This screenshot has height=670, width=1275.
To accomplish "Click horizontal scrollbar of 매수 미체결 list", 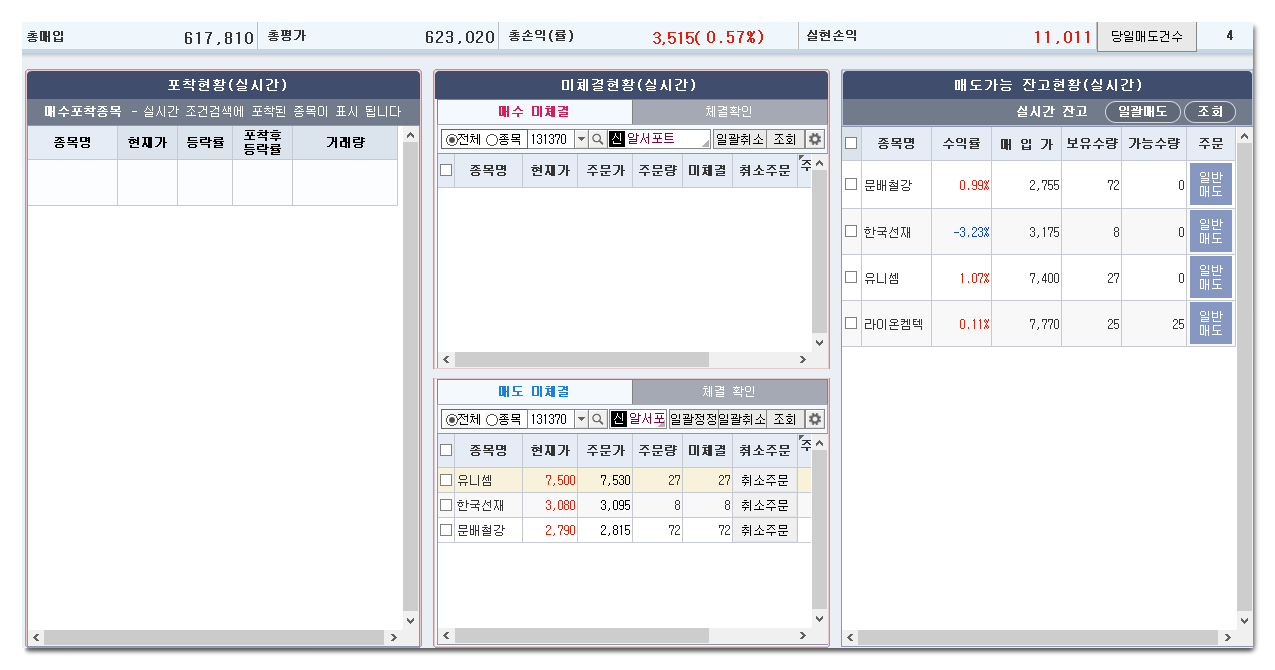I will (x=581, y=359).
